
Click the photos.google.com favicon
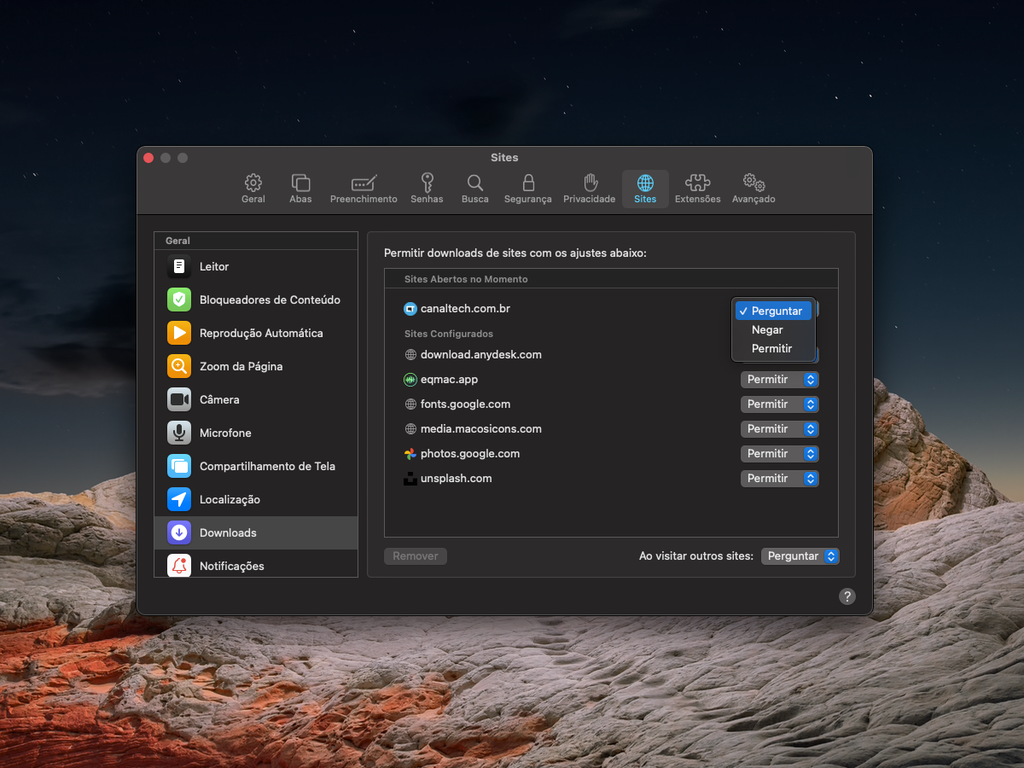coord(410,454)
